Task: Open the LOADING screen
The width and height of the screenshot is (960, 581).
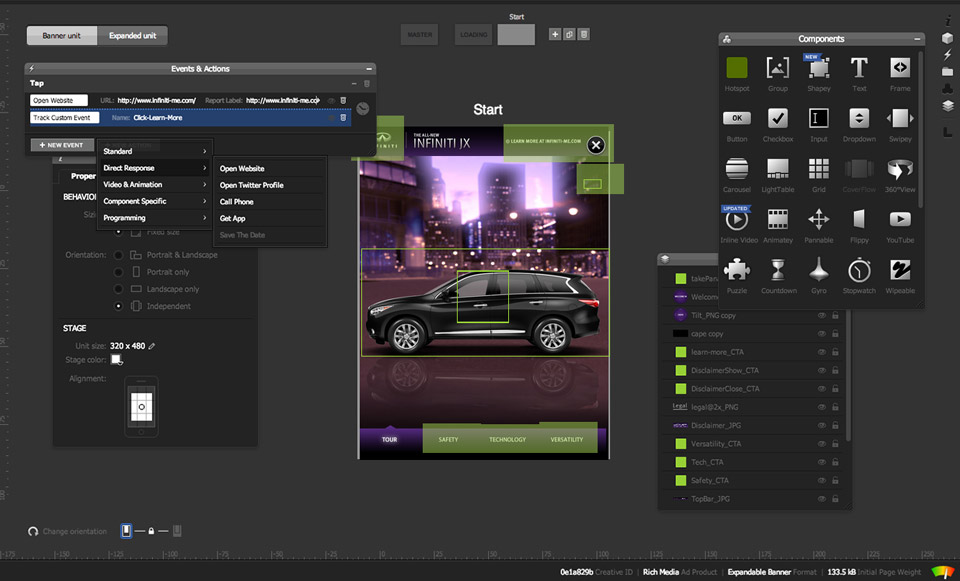Action: click(474, 35)
